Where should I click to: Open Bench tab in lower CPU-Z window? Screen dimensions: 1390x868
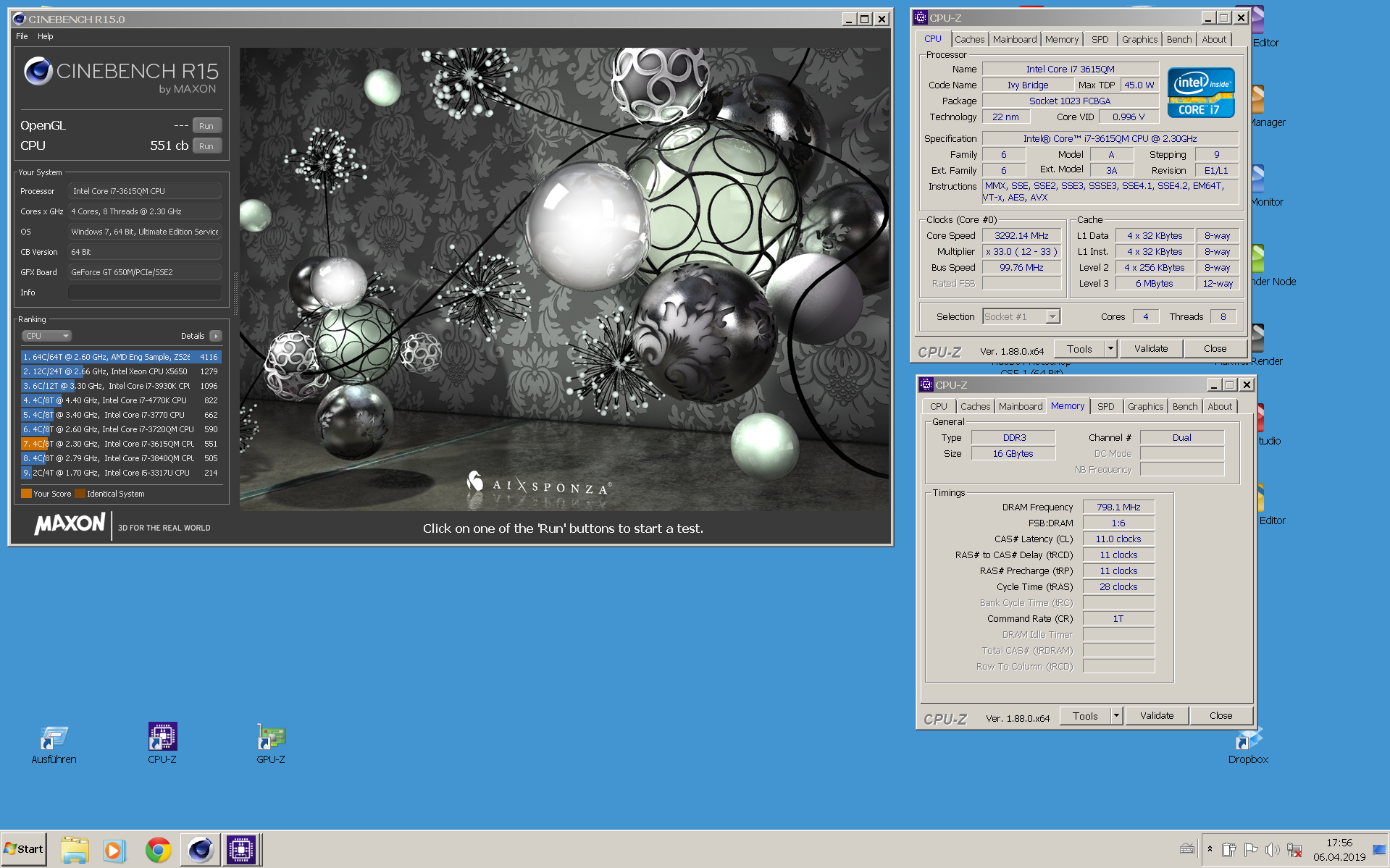(1185, 407)
